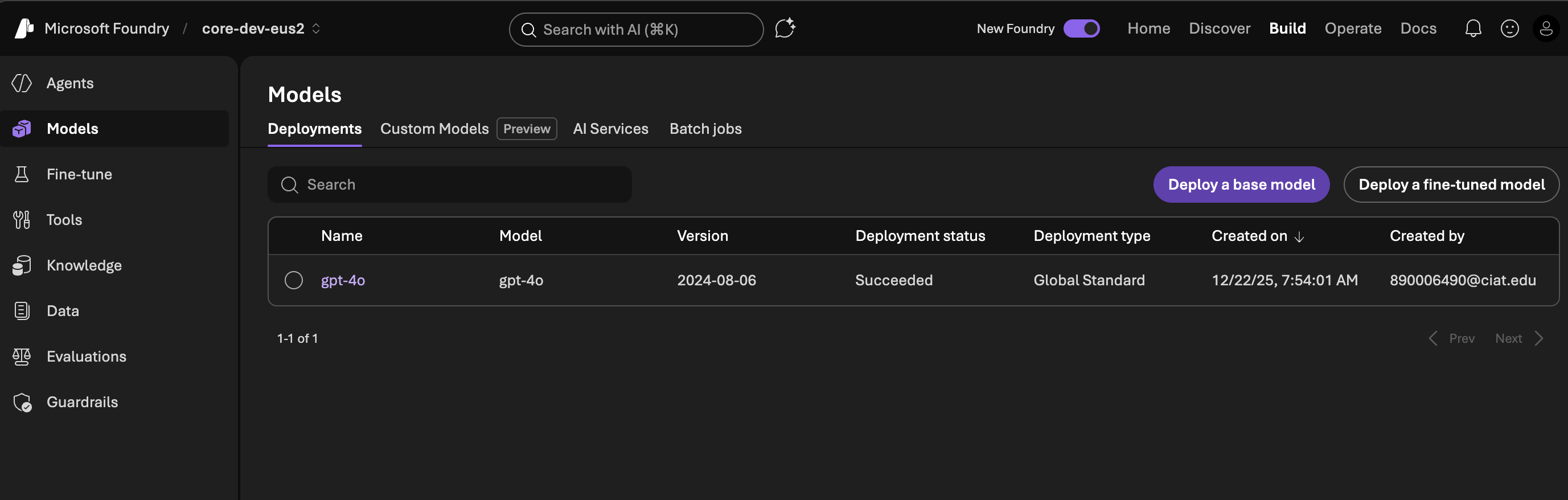Sort by the Version column header
This screenshot has width=1568, height=500.
tap(703, 236)
